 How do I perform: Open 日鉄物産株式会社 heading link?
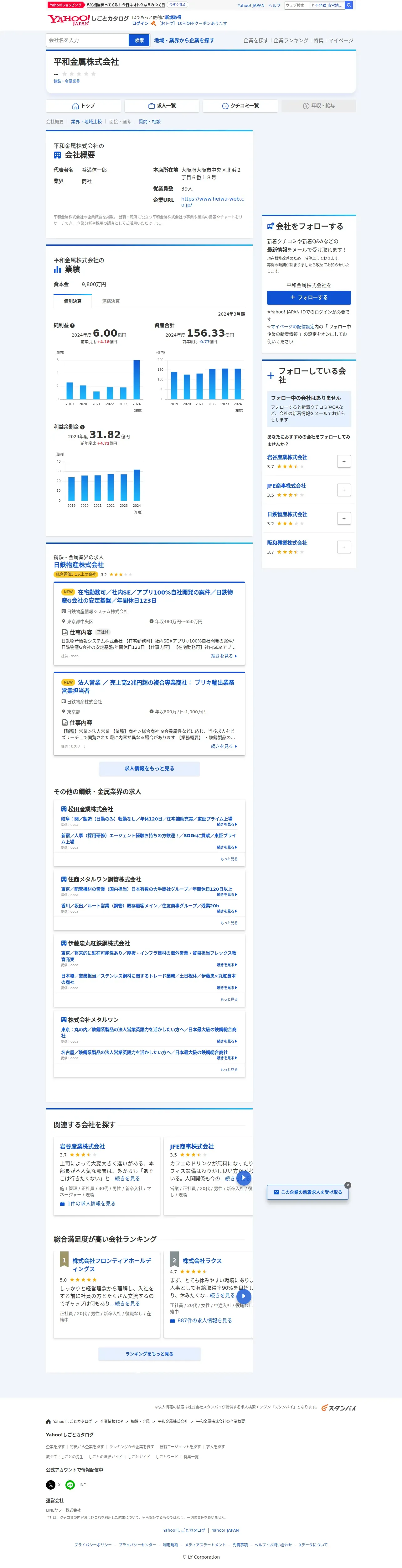click(x=79, y=565)
